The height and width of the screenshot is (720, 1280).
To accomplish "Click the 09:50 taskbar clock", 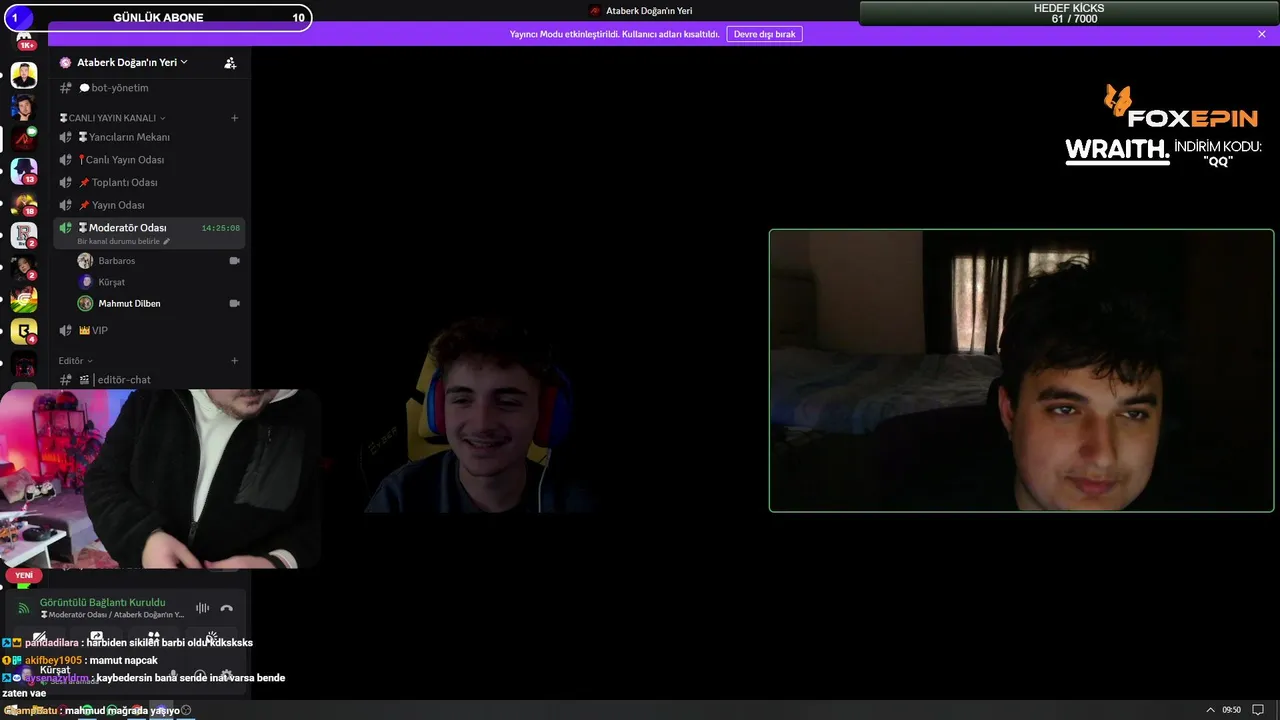I will tap(1231, 710).
